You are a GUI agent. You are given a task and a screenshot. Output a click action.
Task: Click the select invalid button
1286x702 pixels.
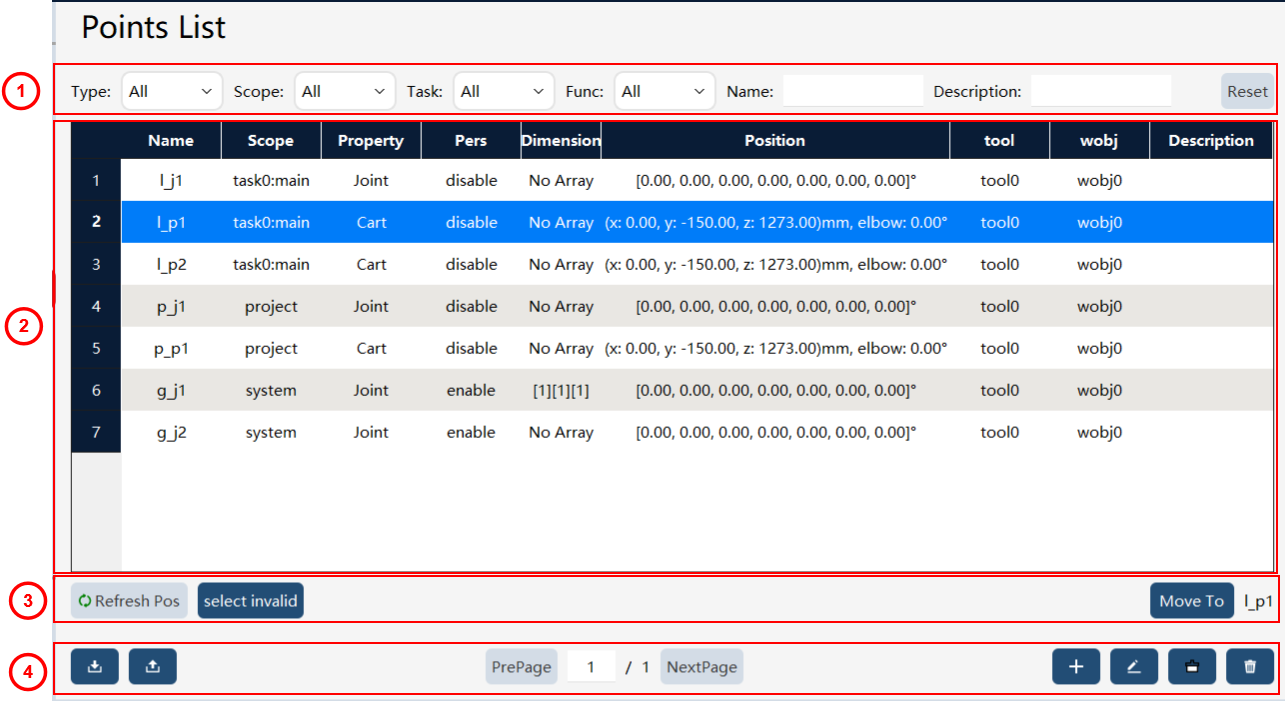(x=250, y=601)
